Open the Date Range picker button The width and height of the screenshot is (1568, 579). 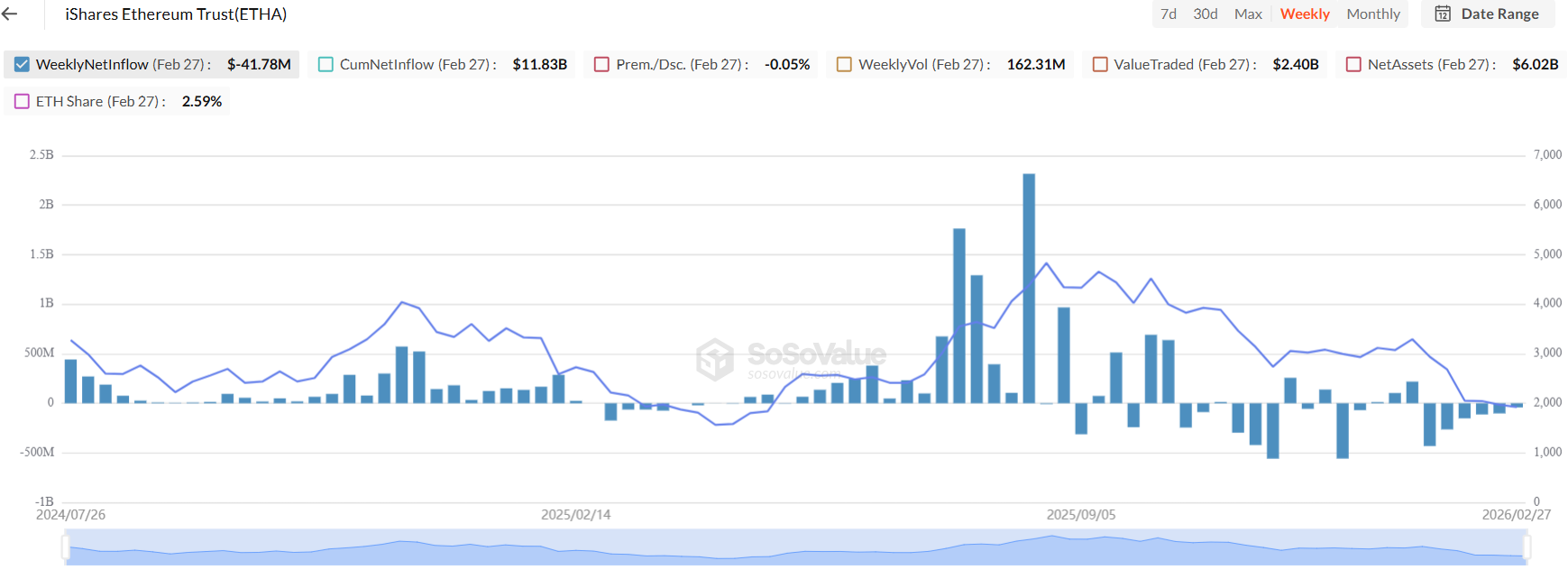tap(1488, 14)
